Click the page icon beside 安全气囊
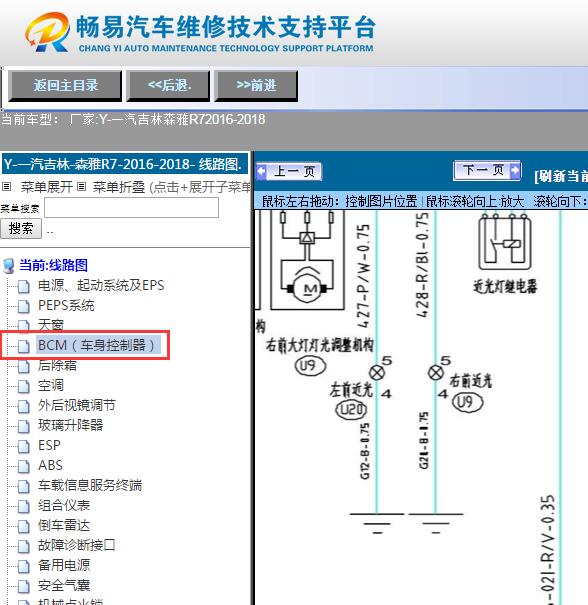 [24, 586]
